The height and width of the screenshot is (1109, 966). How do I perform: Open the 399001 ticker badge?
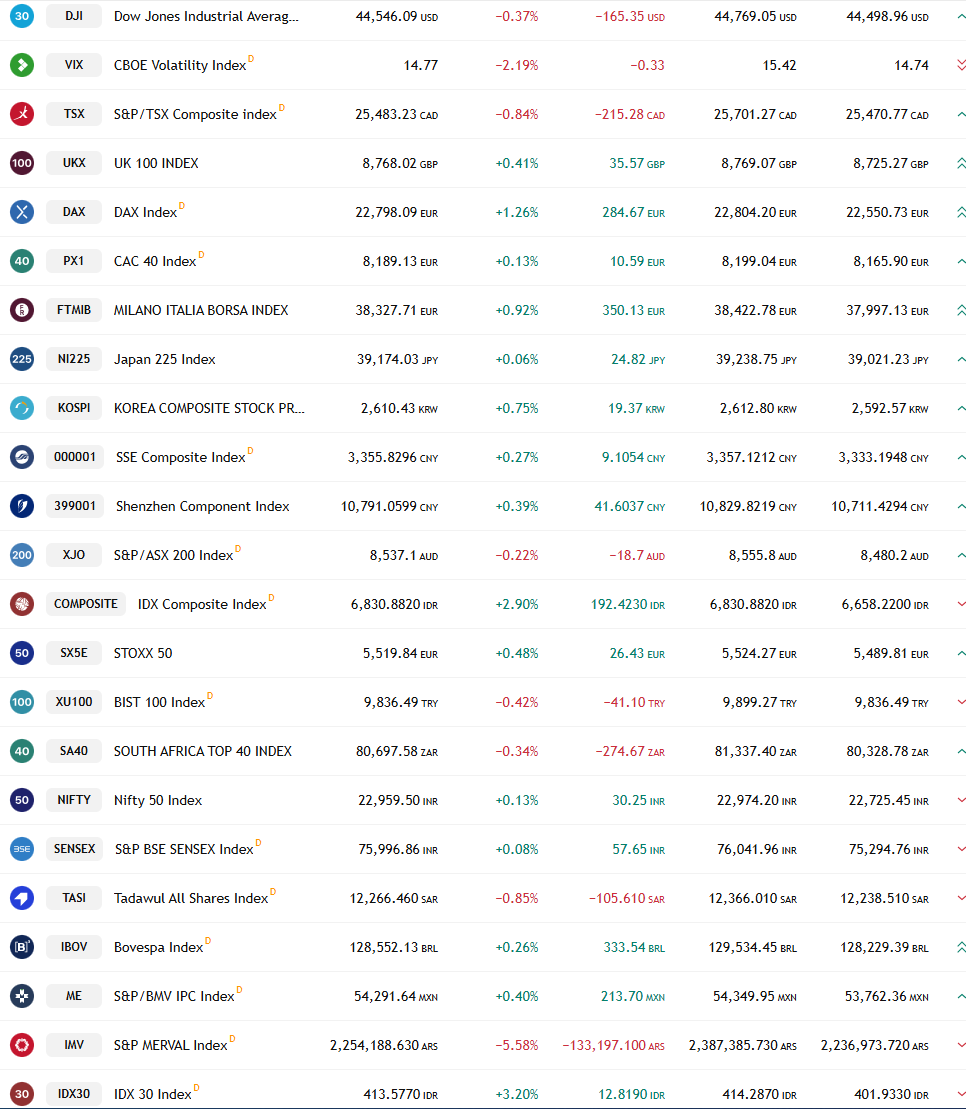75,506
